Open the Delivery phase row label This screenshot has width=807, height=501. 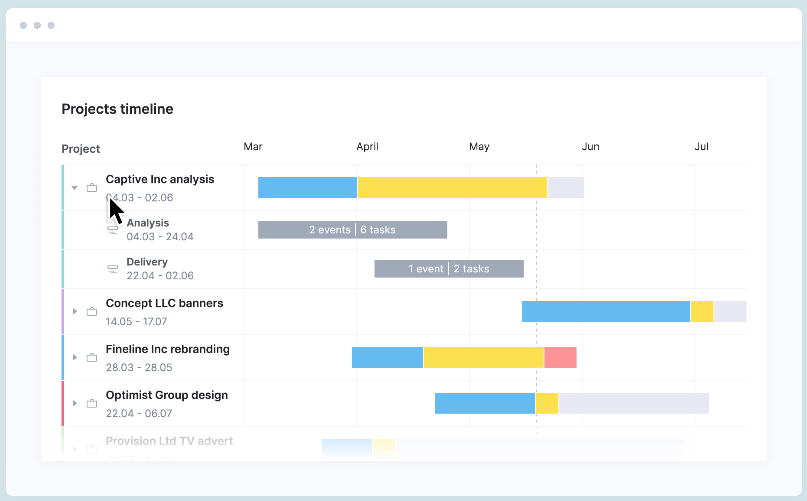click(147, 262)
